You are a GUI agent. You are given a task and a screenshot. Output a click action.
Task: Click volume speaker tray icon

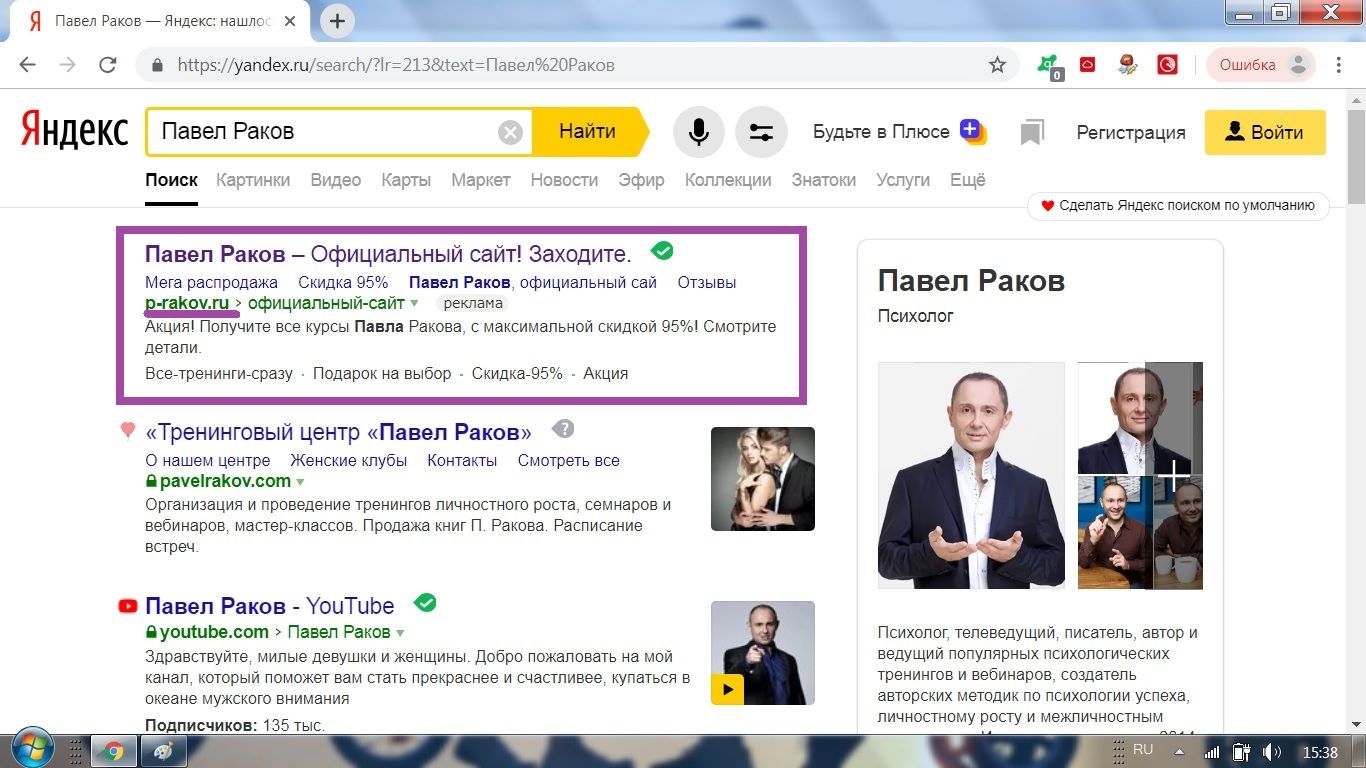click(1271, 752)
